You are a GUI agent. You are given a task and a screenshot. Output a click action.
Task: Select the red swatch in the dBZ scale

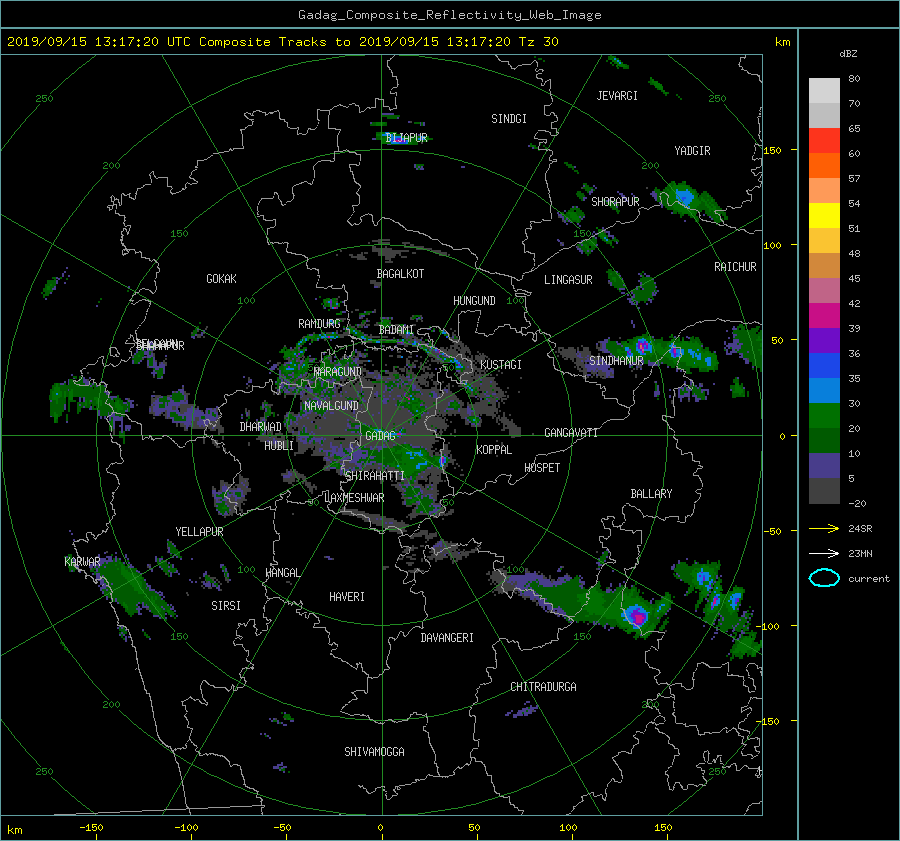tap(824, 141)
